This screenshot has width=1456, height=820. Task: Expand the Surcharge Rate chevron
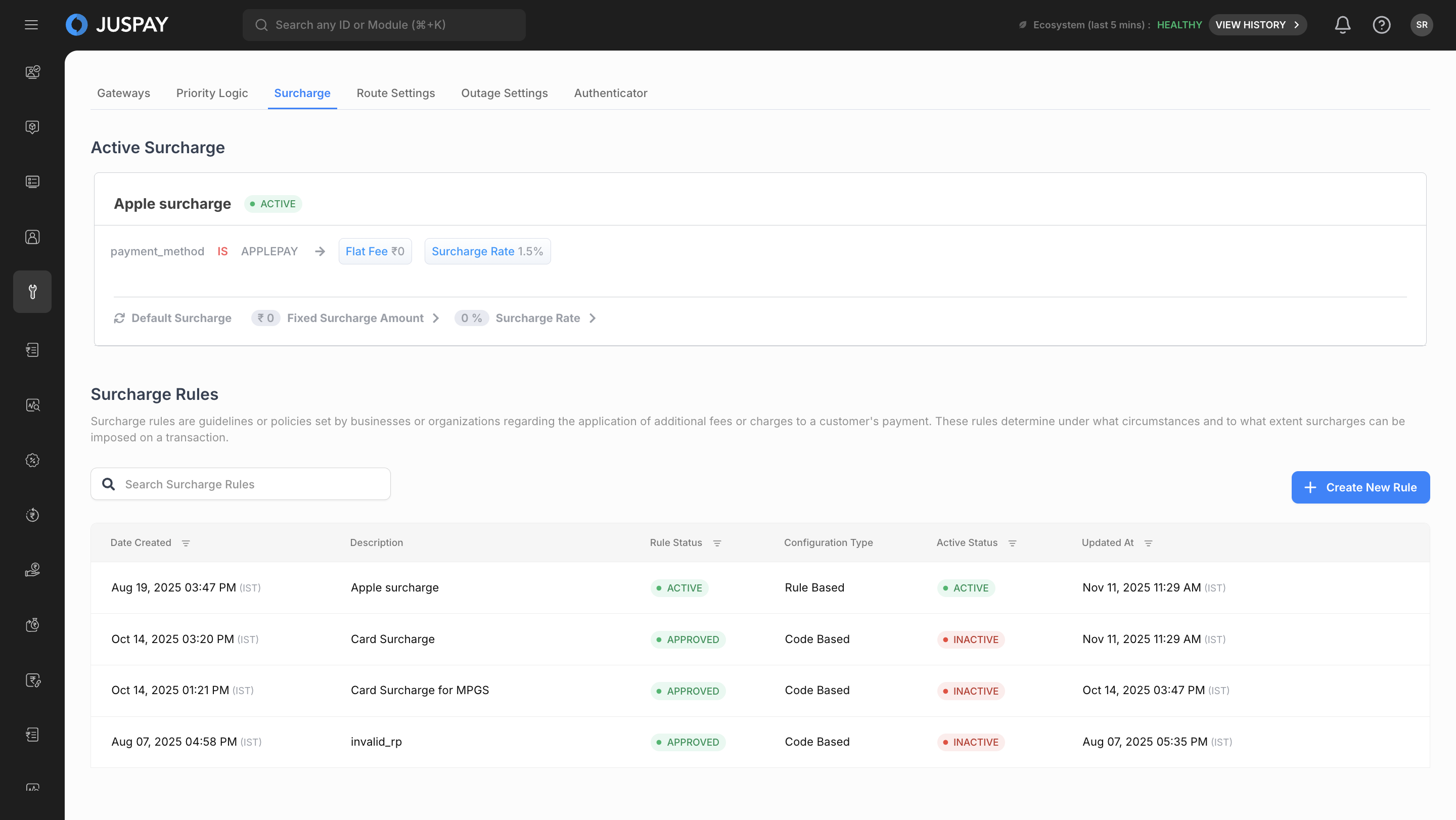(x=593, y=318)
